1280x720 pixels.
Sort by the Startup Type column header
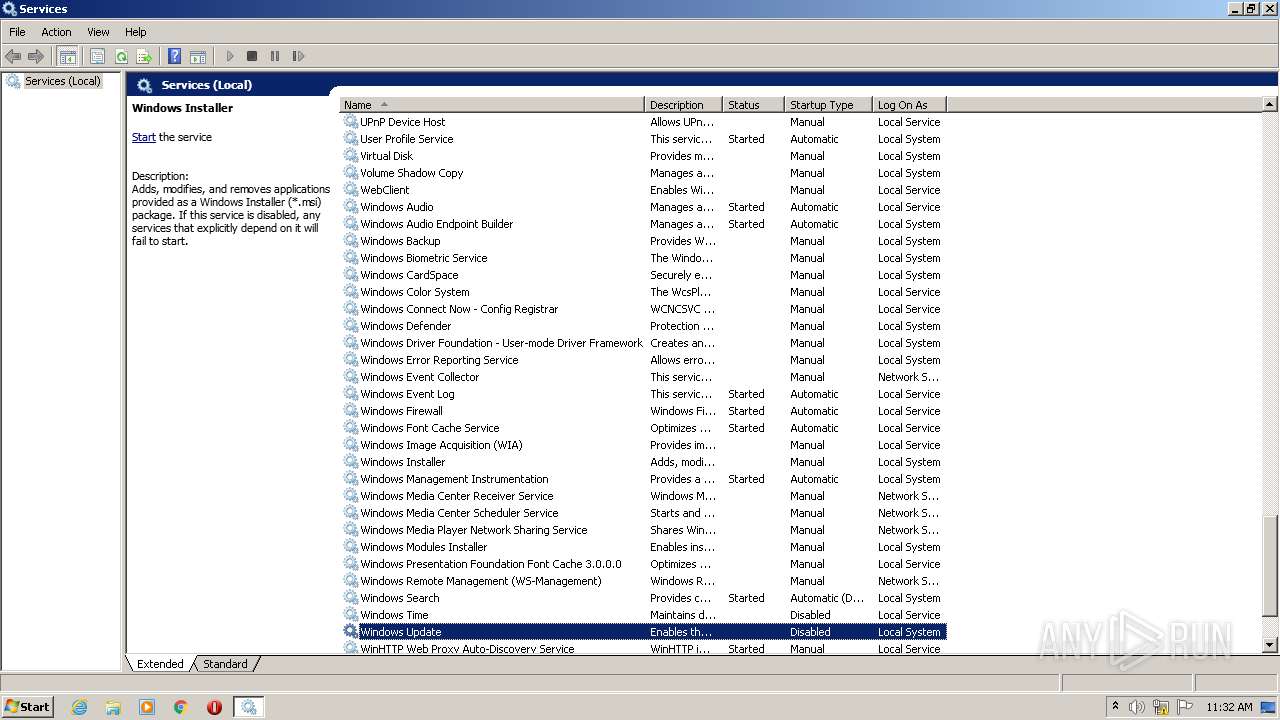[828, 104]
